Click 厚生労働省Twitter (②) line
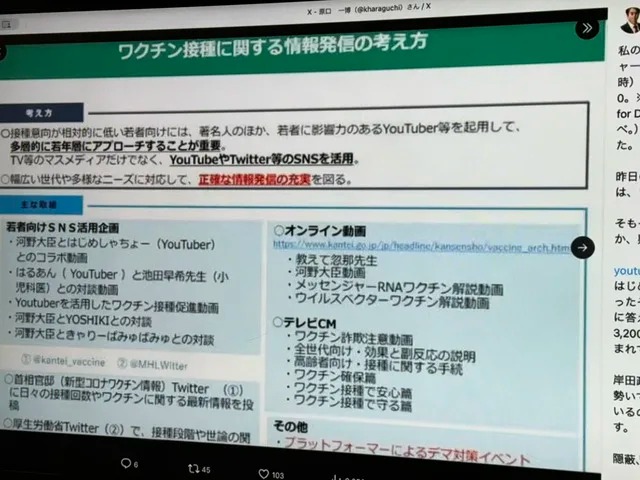The height and width of the screenshot is (480, 640). pos(127,429)
